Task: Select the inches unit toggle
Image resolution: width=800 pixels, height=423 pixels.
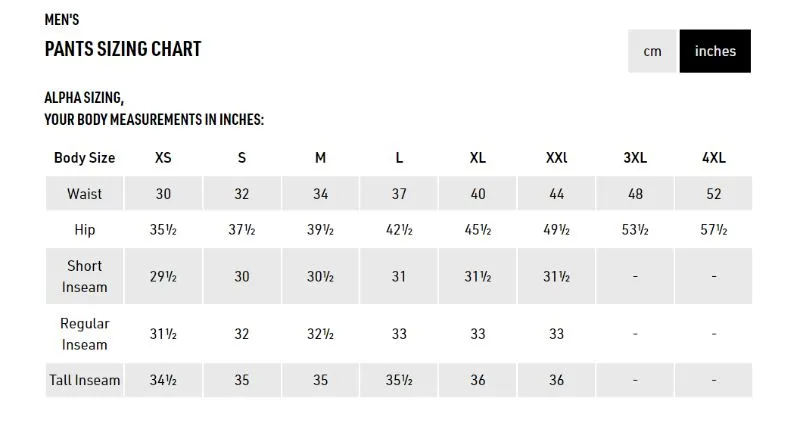Action: coord(715,51)
